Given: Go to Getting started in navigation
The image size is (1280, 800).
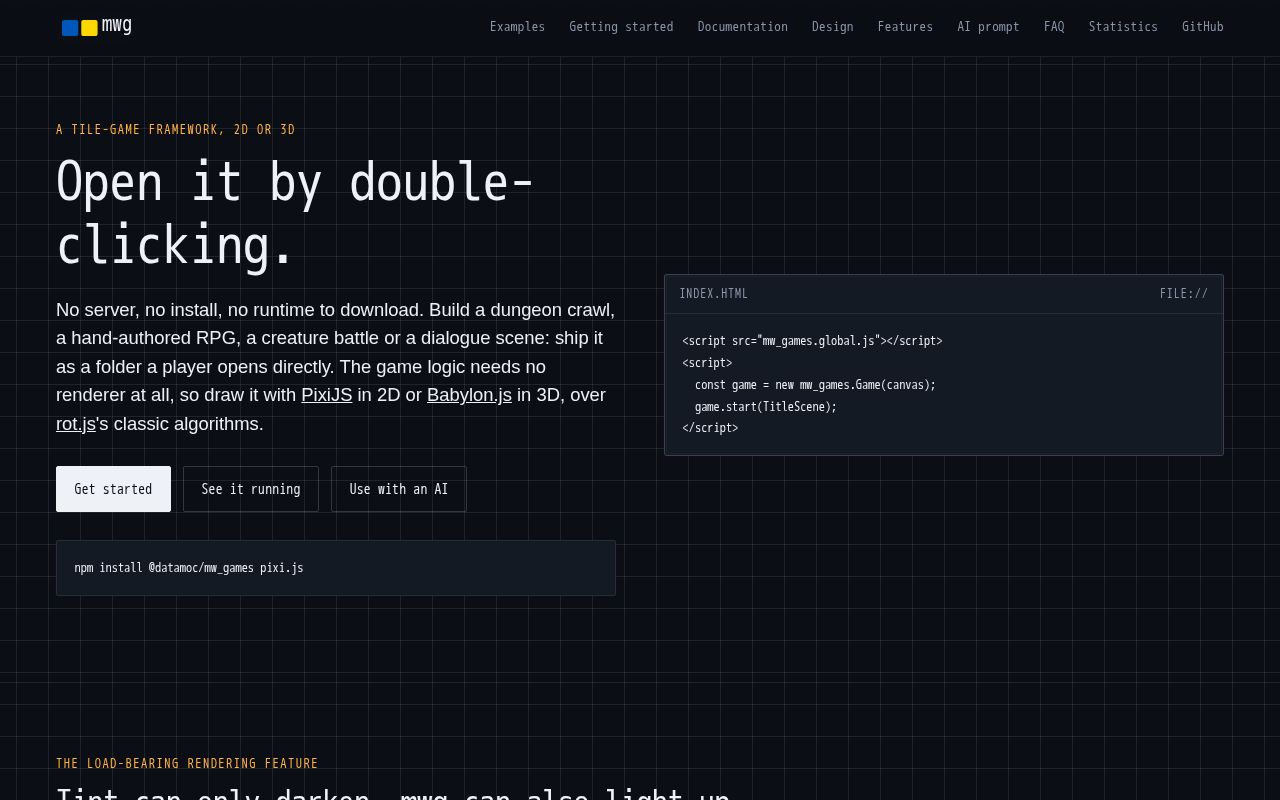Looking at the screenshot, I should (621, 27).
